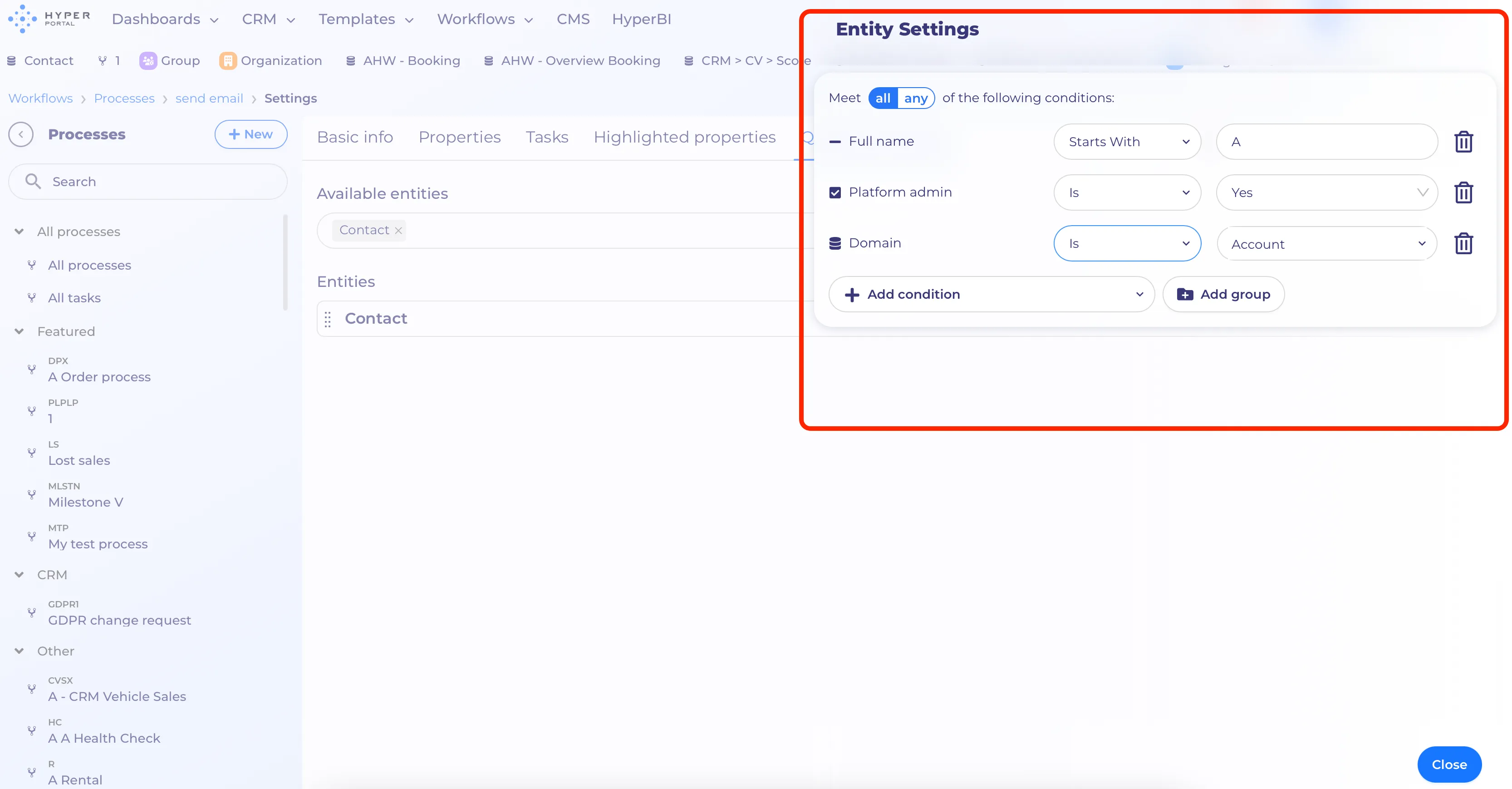Viewport: 1512px width, 789px height.
Task: Select the 'all' conditions toggle
Action: point(883,98)
